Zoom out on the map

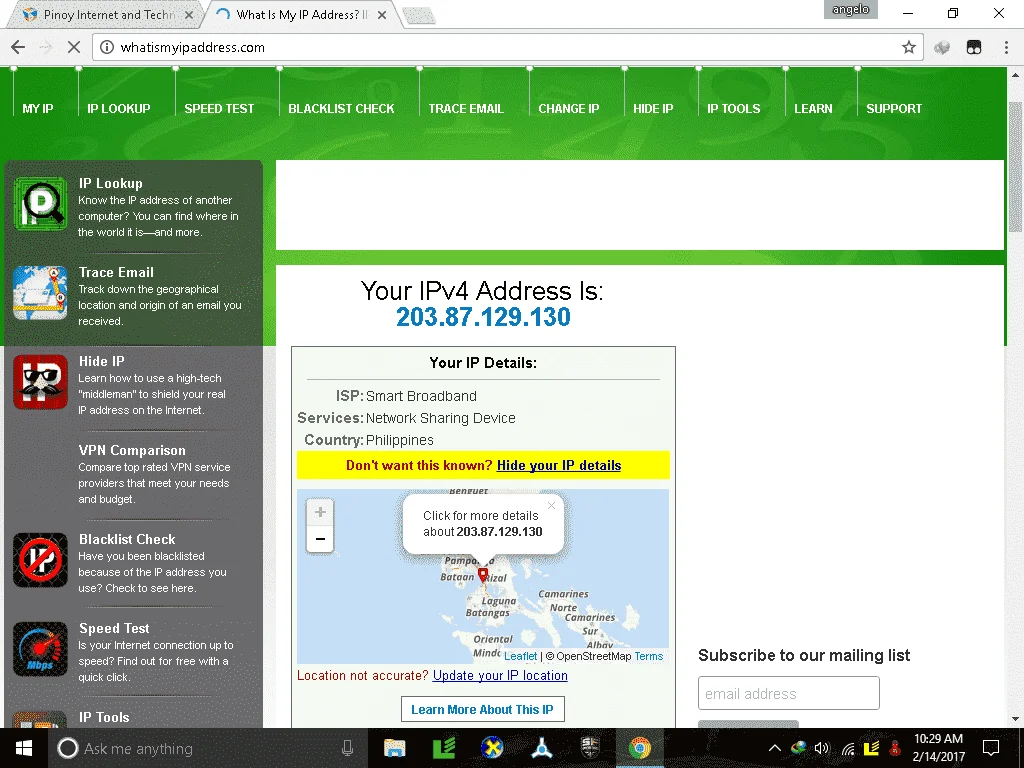(320, 539)
